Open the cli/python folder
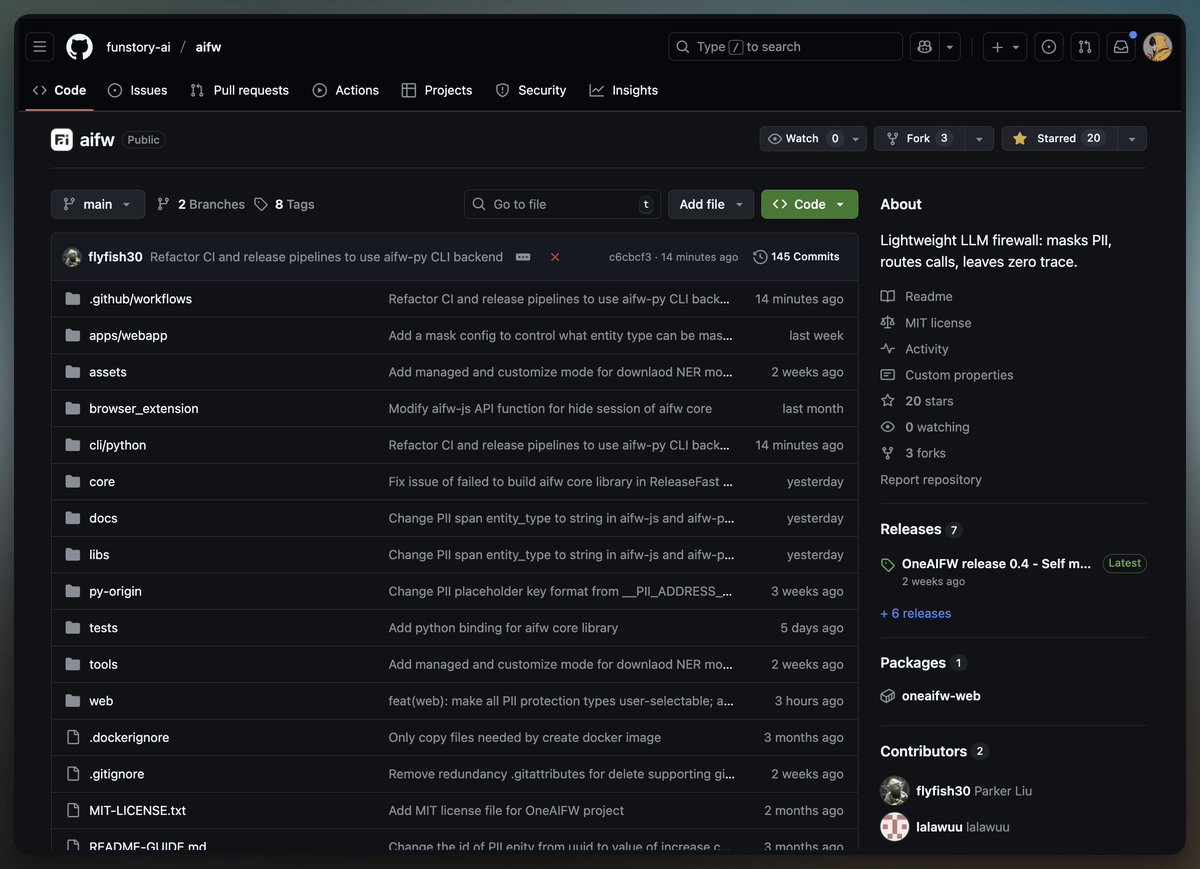The image size is (1200, 869). pos(118,445)
